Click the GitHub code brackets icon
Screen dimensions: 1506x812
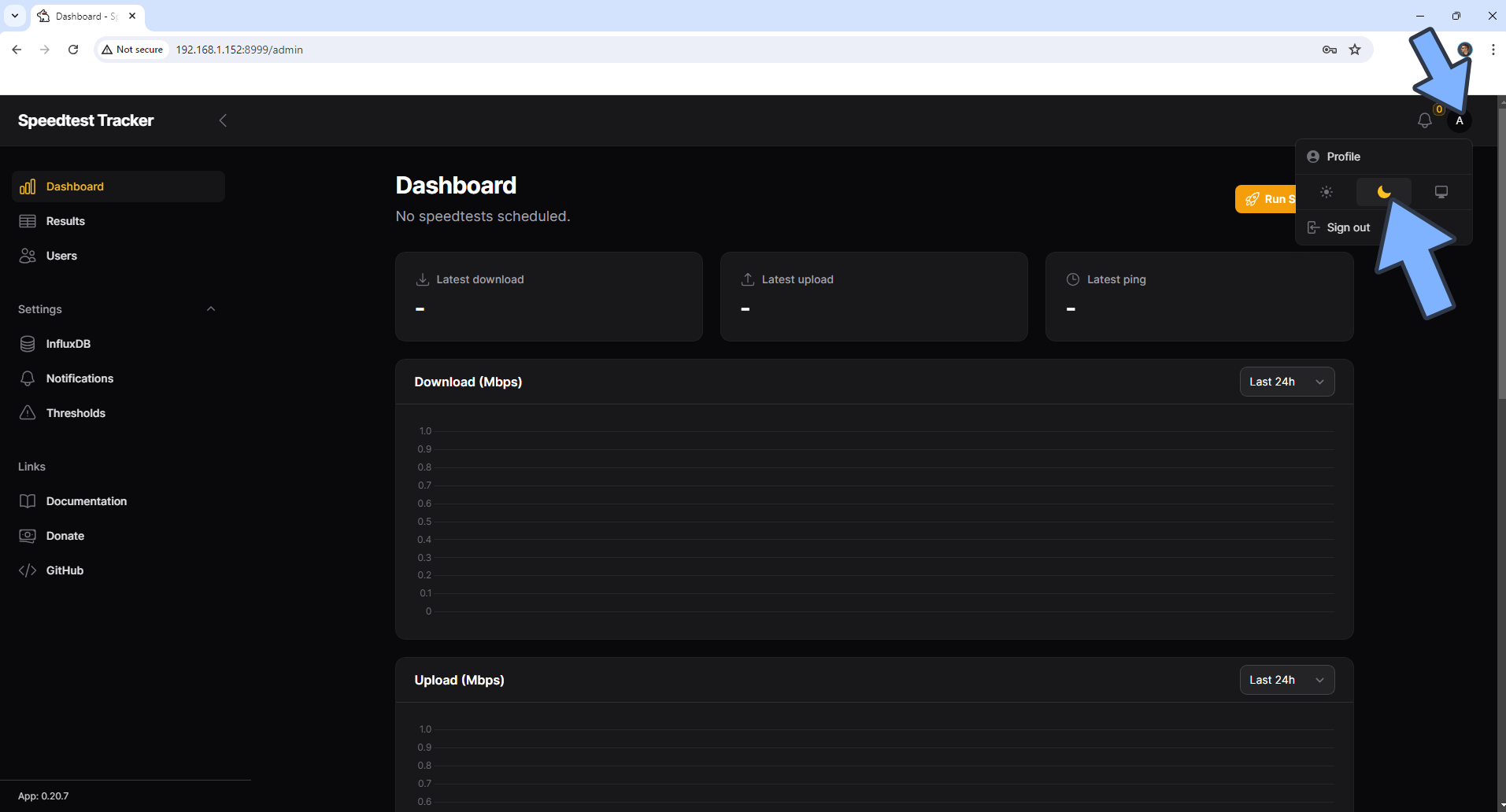click(28, 570)
